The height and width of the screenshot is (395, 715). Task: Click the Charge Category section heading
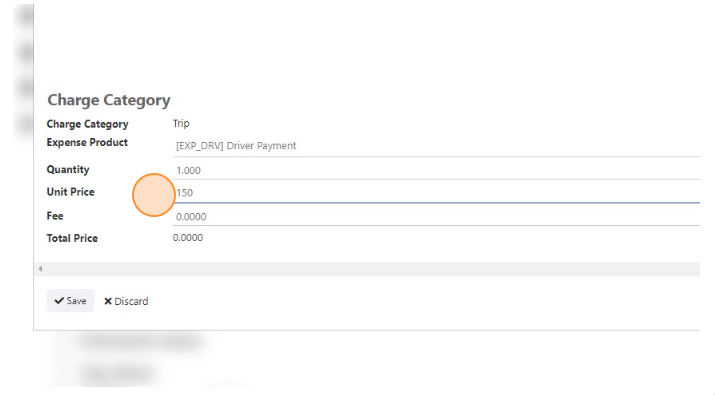click(x=109, y=100)
